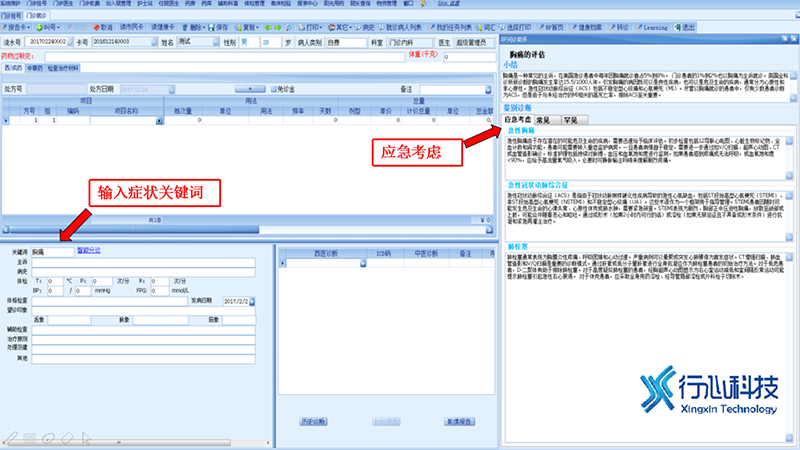Open the 项目名称 cell dropdown

pos(159,121)
